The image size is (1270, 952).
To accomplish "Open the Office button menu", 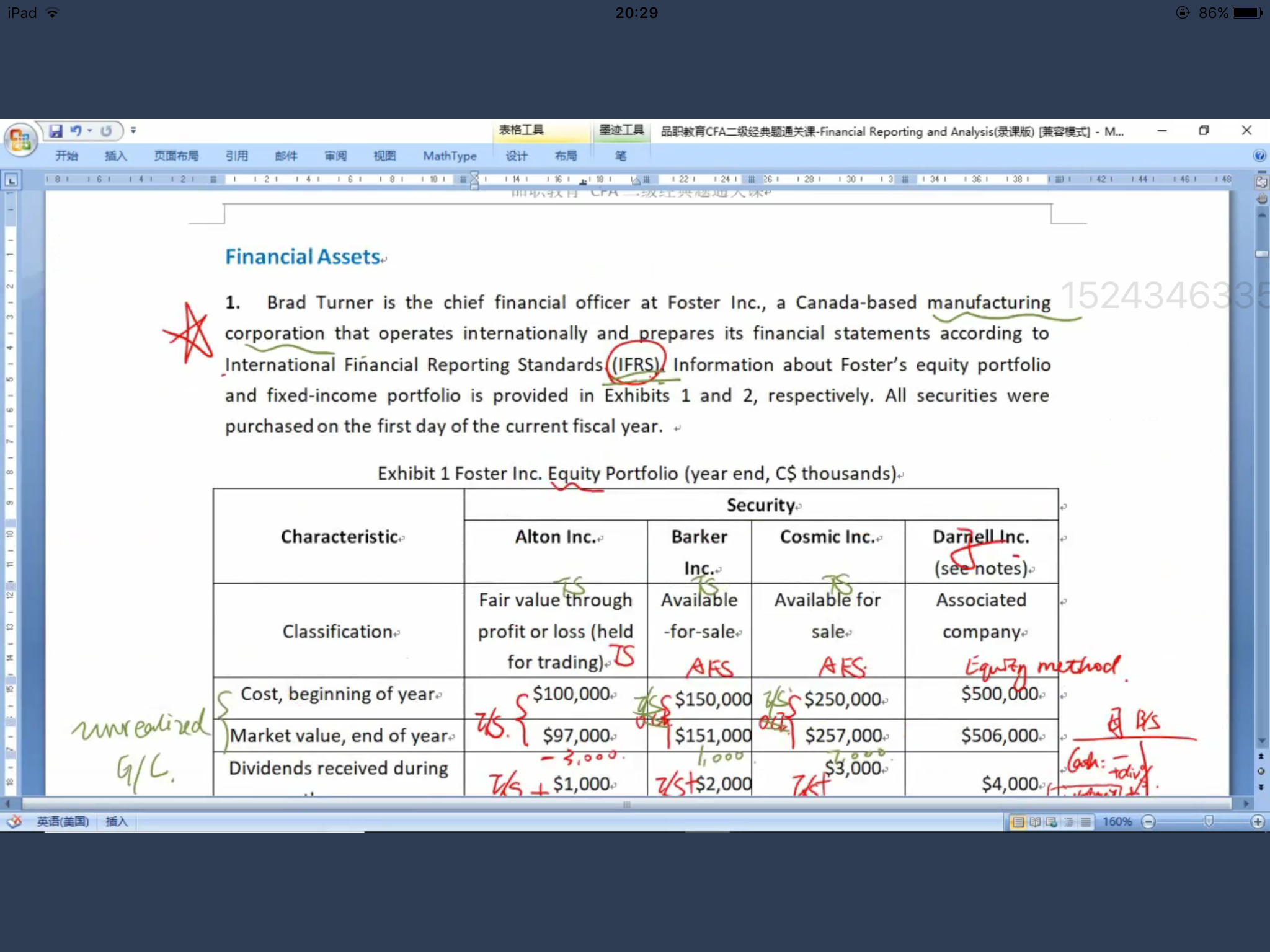I will pos(20,139).
